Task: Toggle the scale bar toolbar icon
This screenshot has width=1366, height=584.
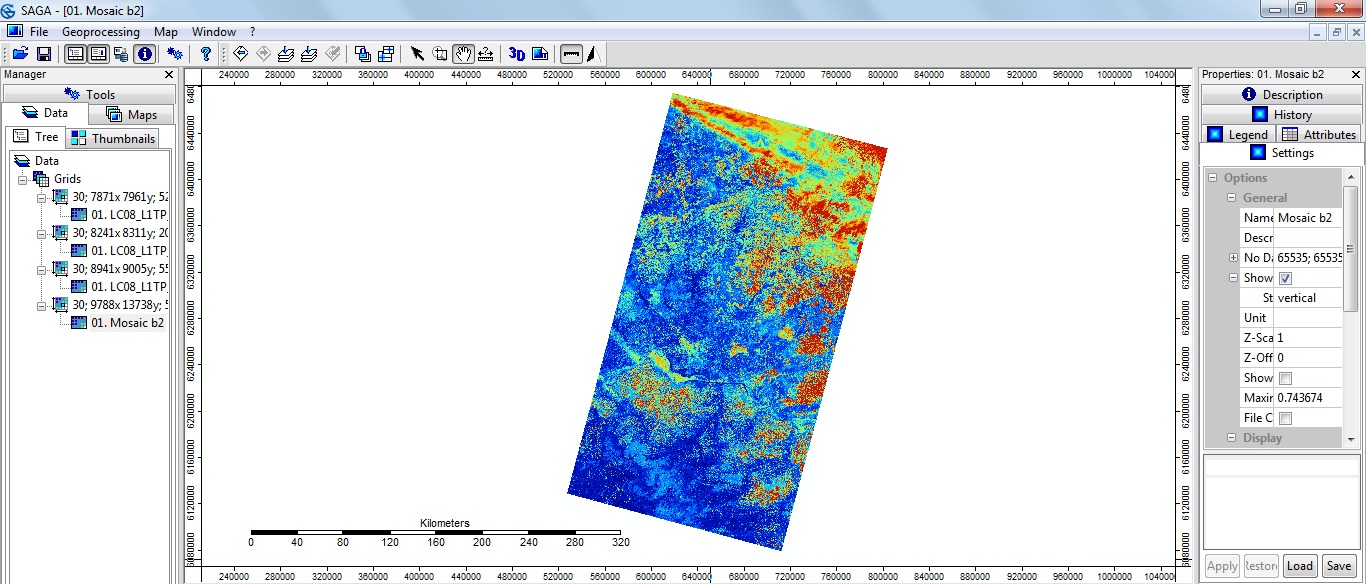Action: pos(571,54)
